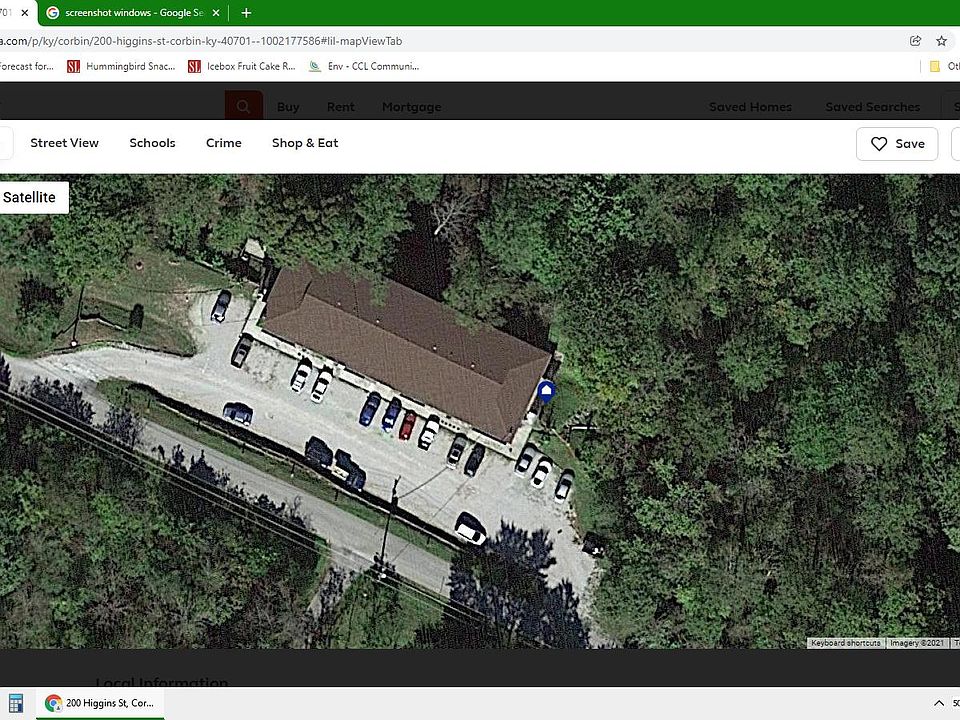The height and width of the screenshot is (720, 960).
Task: Open the Hummingbird Snack bookmark
Action: tap(121, 66)
